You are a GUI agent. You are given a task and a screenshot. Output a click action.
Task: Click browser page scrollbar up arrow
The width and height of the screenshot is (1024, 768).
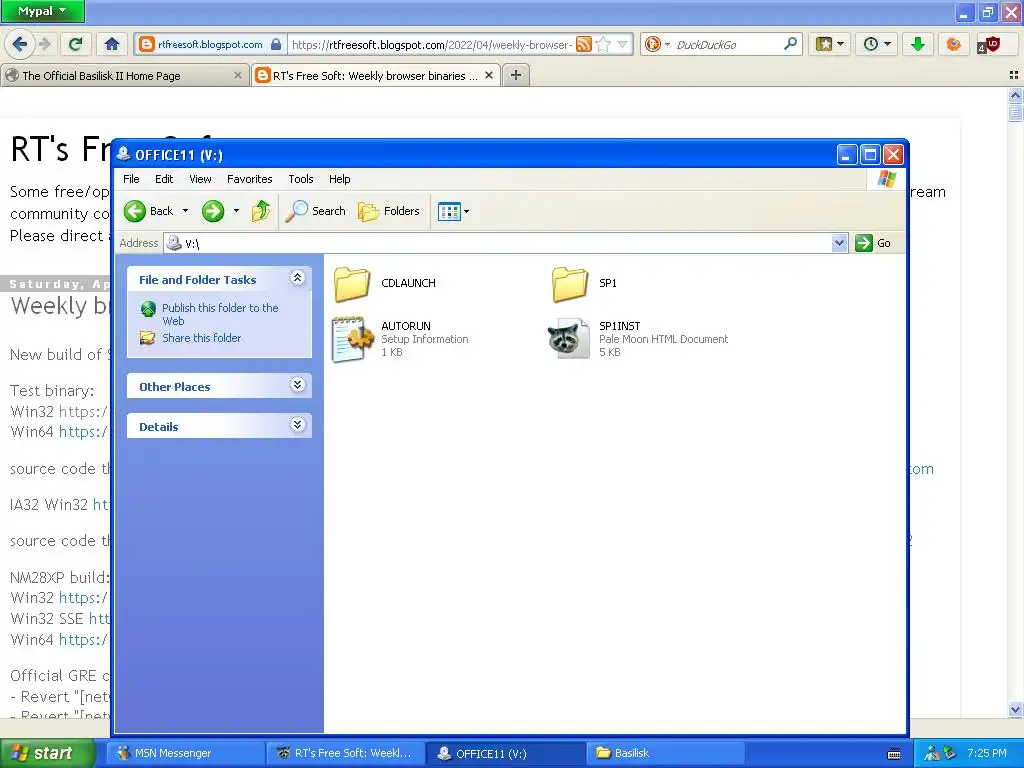tap(1015, 95)
